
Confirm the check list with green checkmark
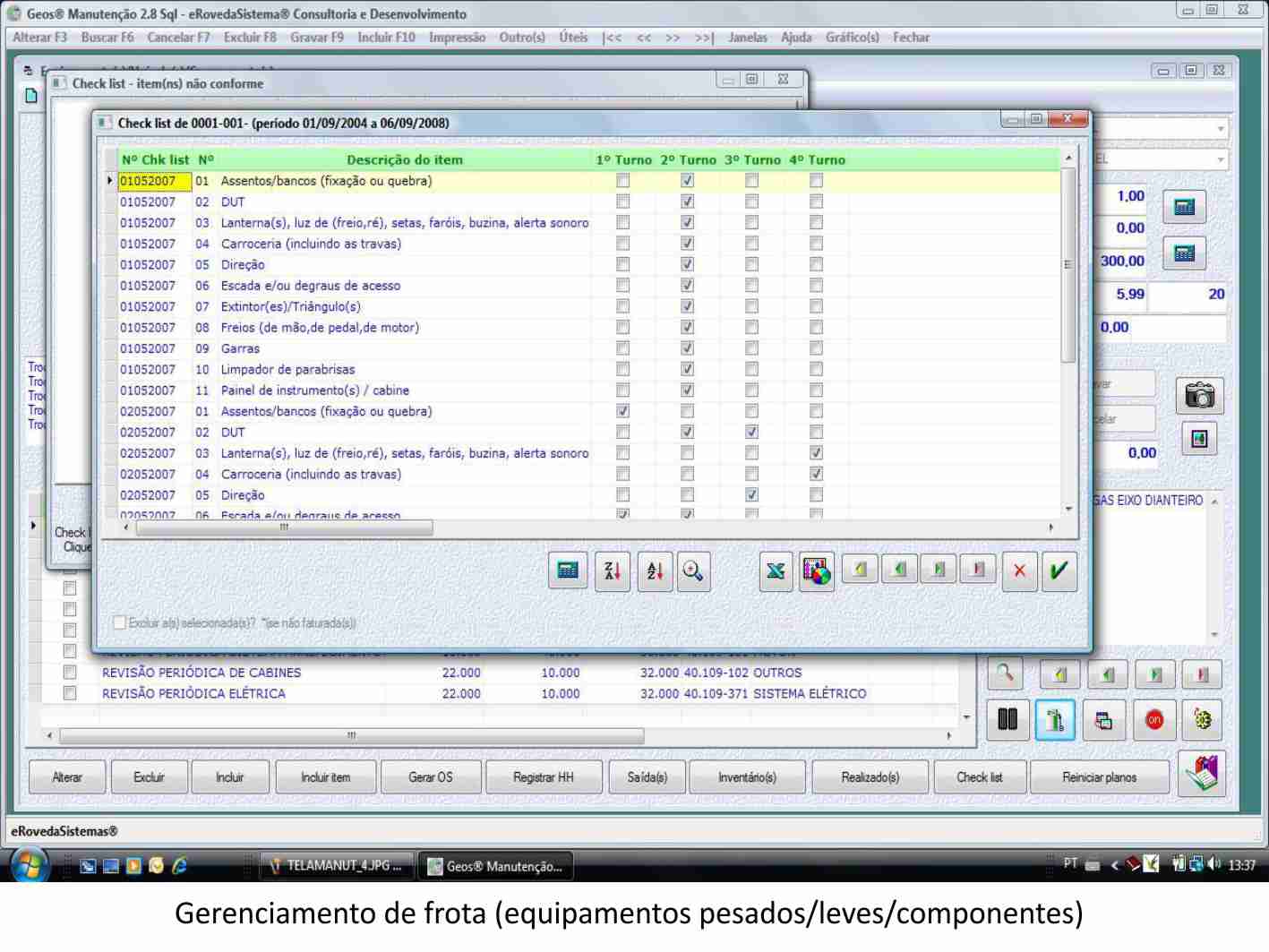(1059, 570)
